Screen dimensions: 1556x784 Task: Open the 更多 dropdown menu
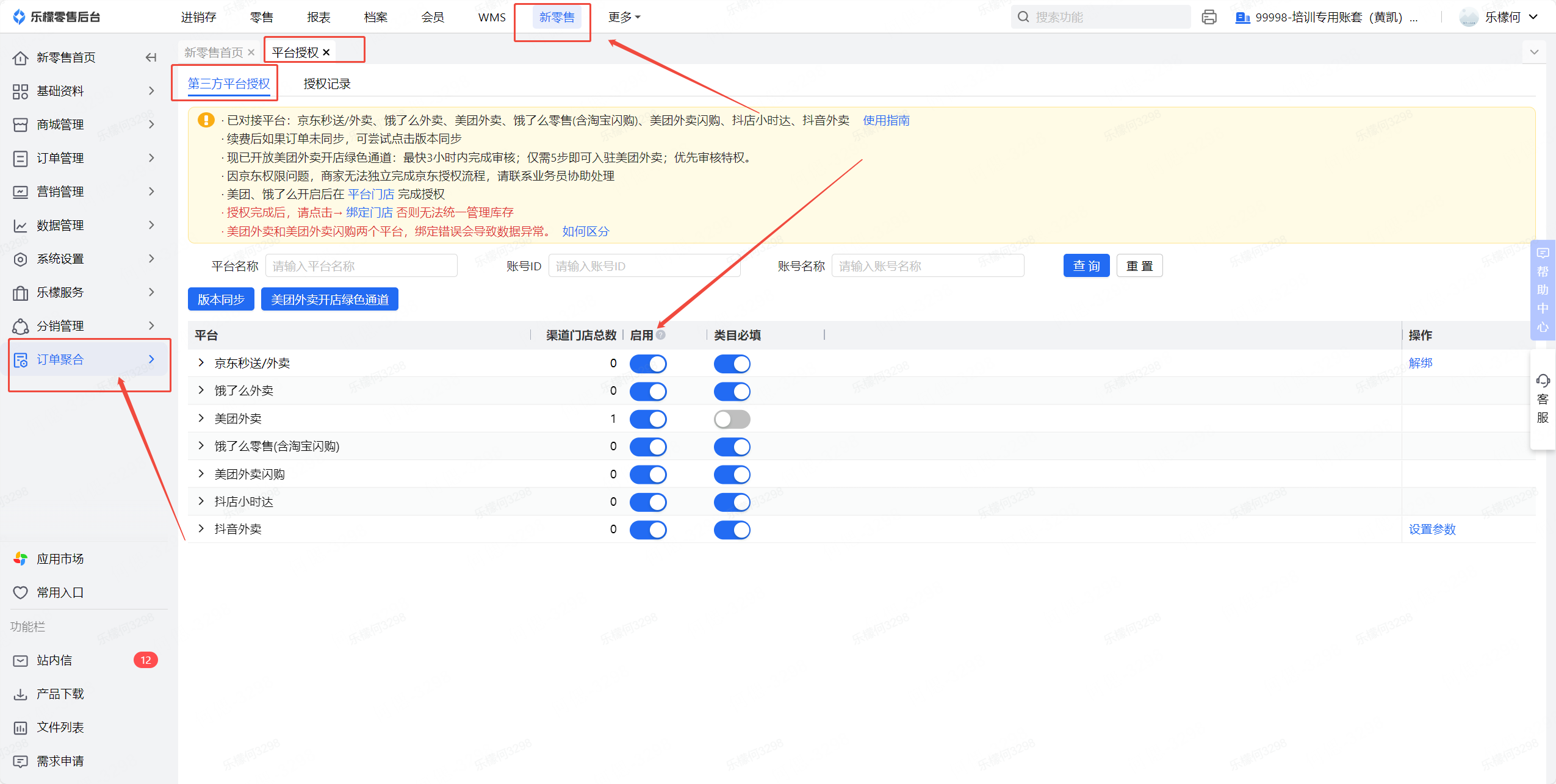(624, 17)
